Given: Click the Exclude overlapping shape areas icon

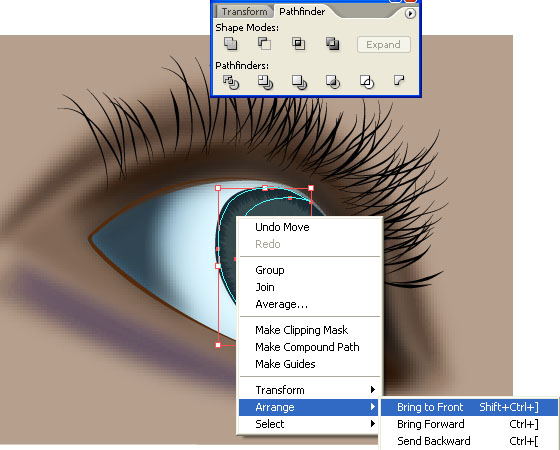Looking at the screenshot, I should tap(332, 44).
